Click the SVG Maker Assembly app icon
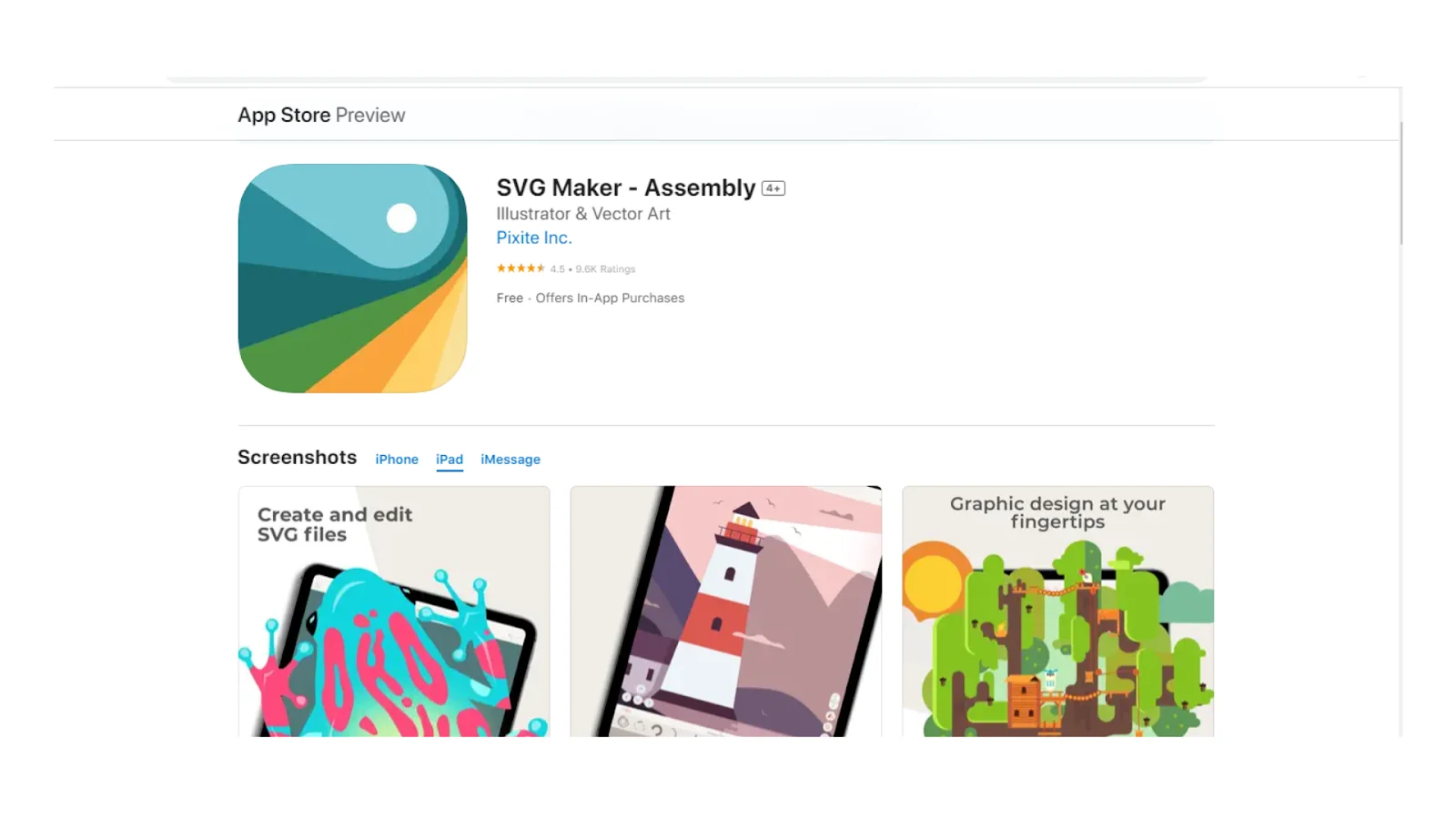 tap(352, 278)
